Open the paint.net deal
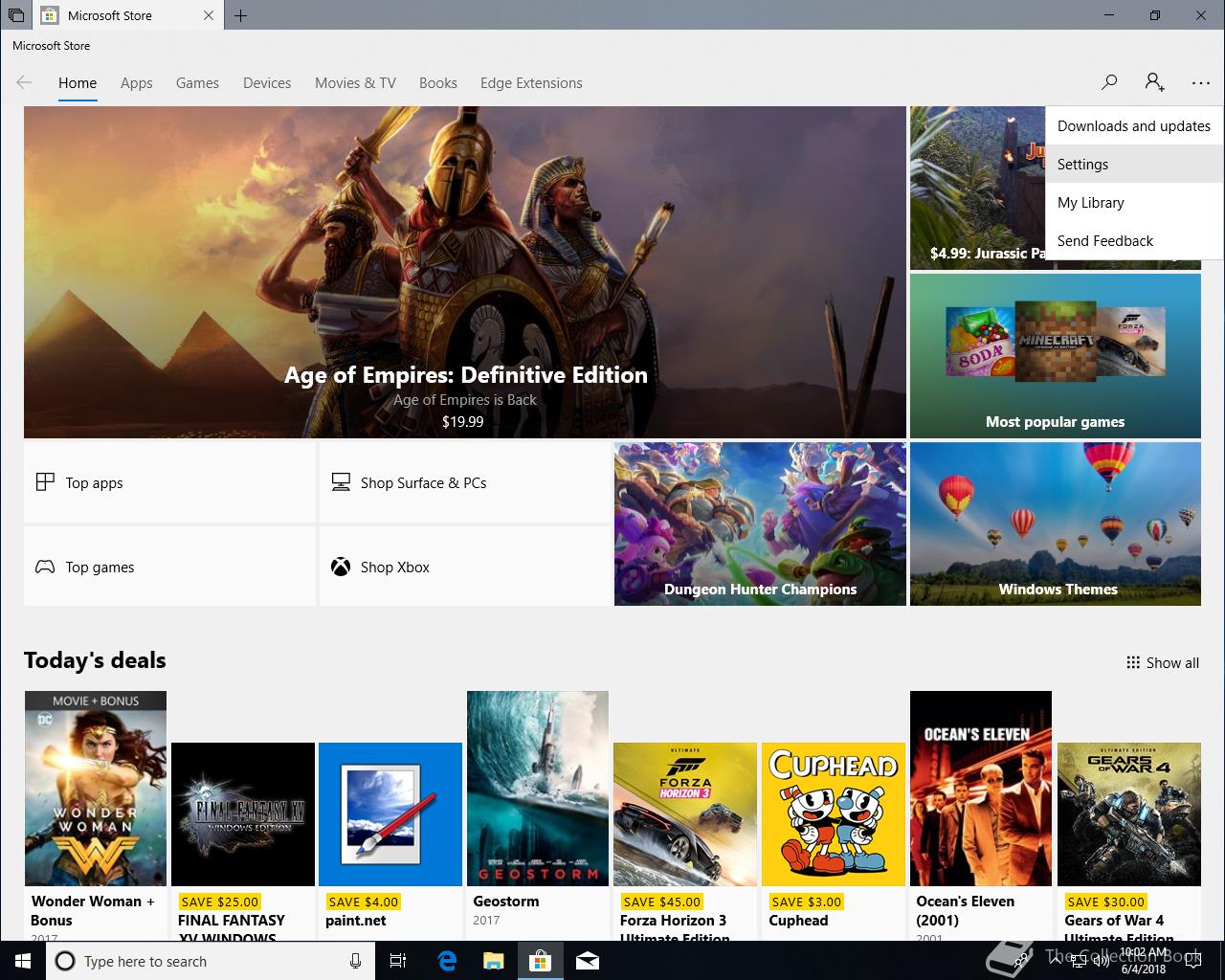1225x980 pixels. [390, 840]
